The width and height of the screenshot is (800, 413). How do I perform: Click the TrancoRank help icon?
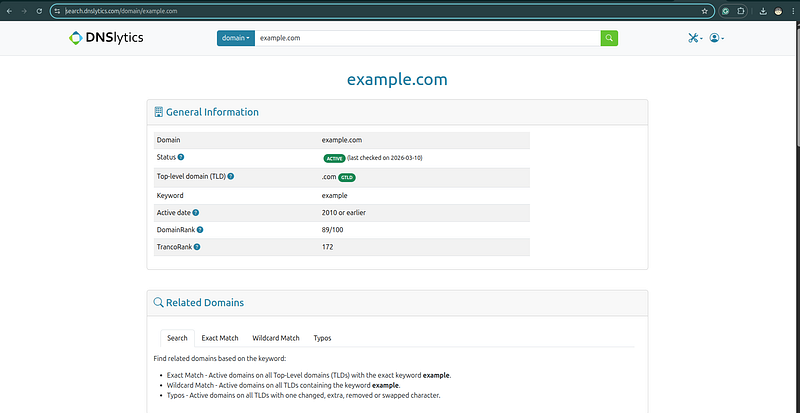(x=197, y=247)
